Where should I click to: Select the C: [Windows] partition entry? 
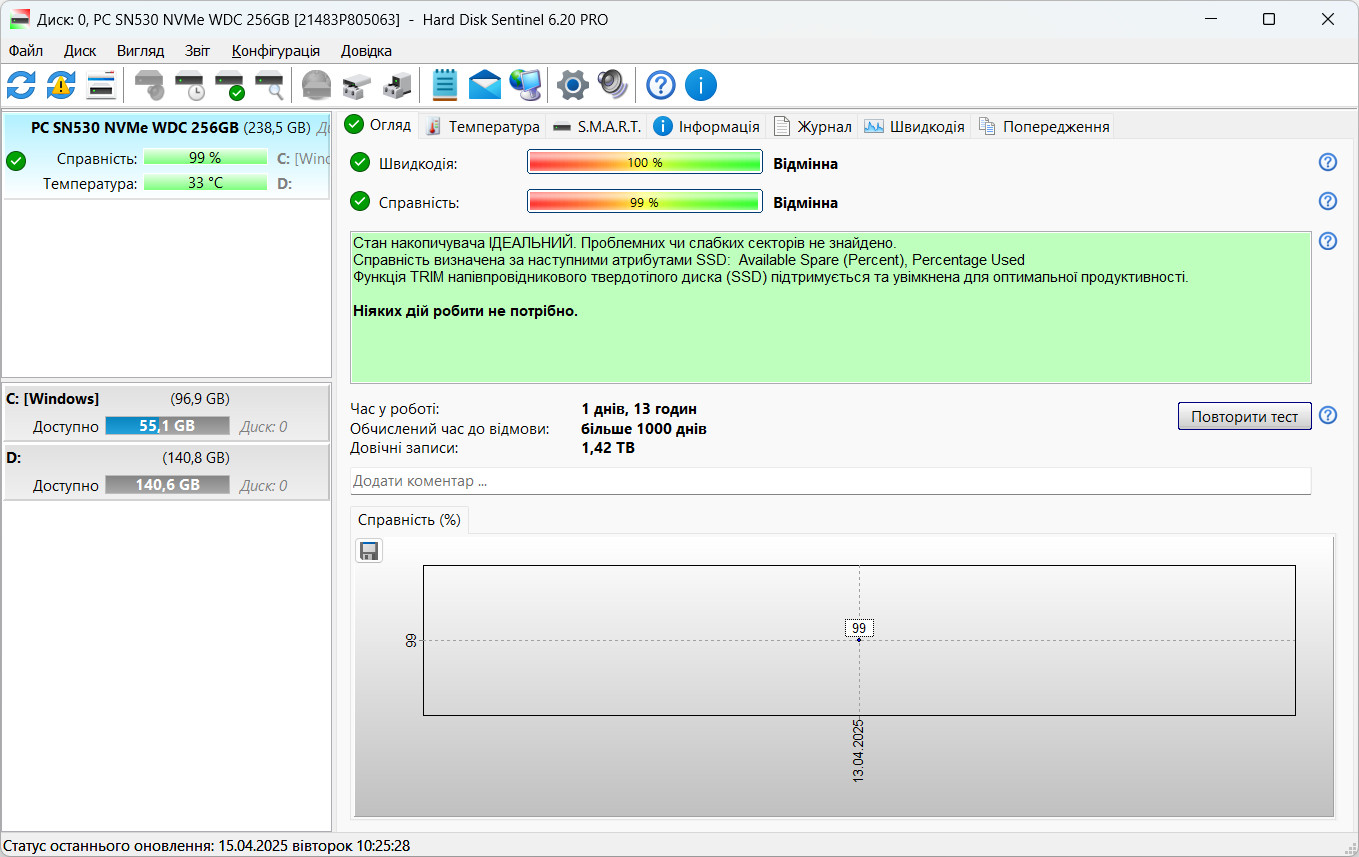click(x=166, y=412)
